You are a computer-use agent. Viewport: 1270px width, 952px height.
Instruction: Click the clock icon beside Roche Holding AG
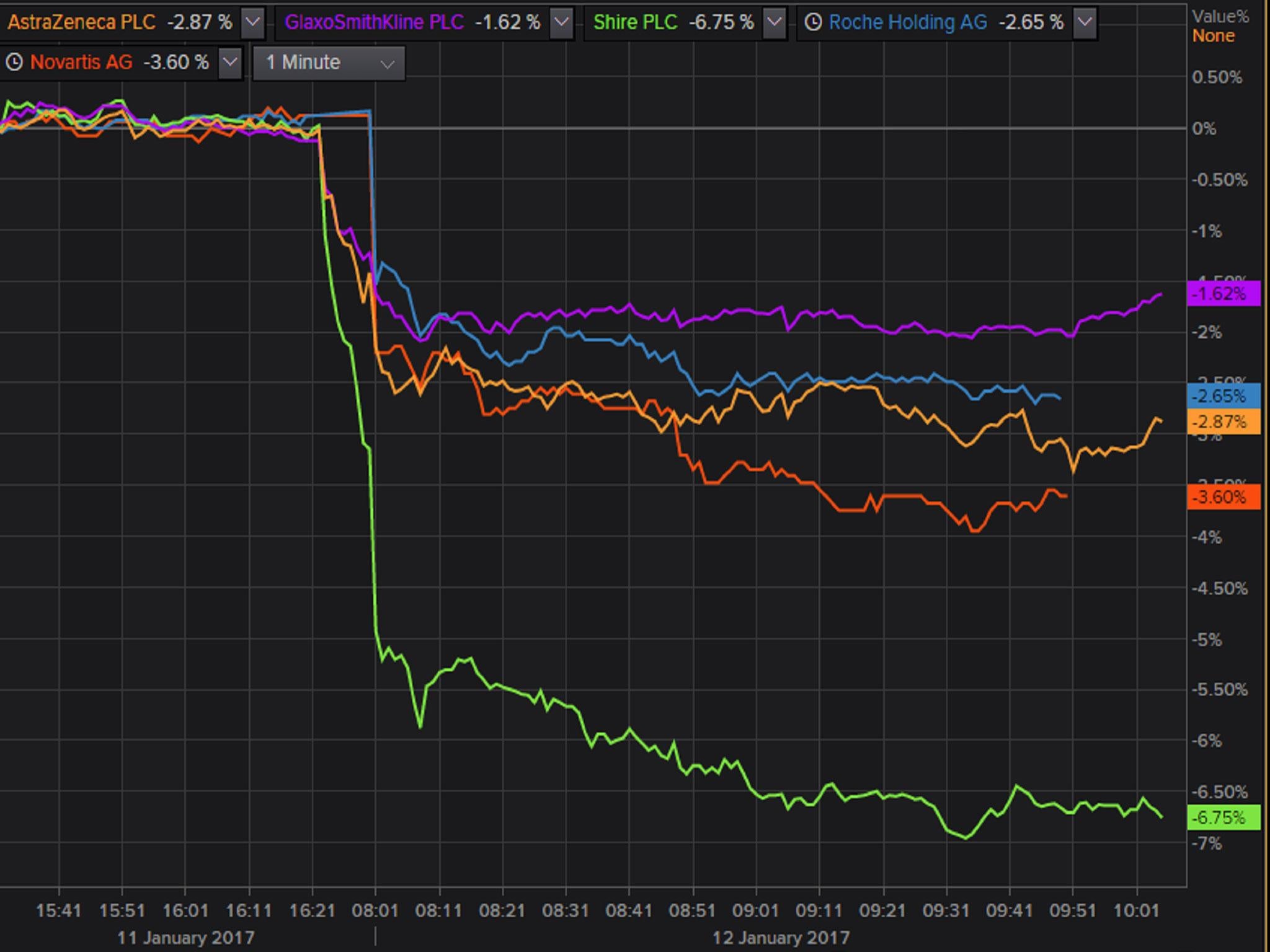(813, 23)
